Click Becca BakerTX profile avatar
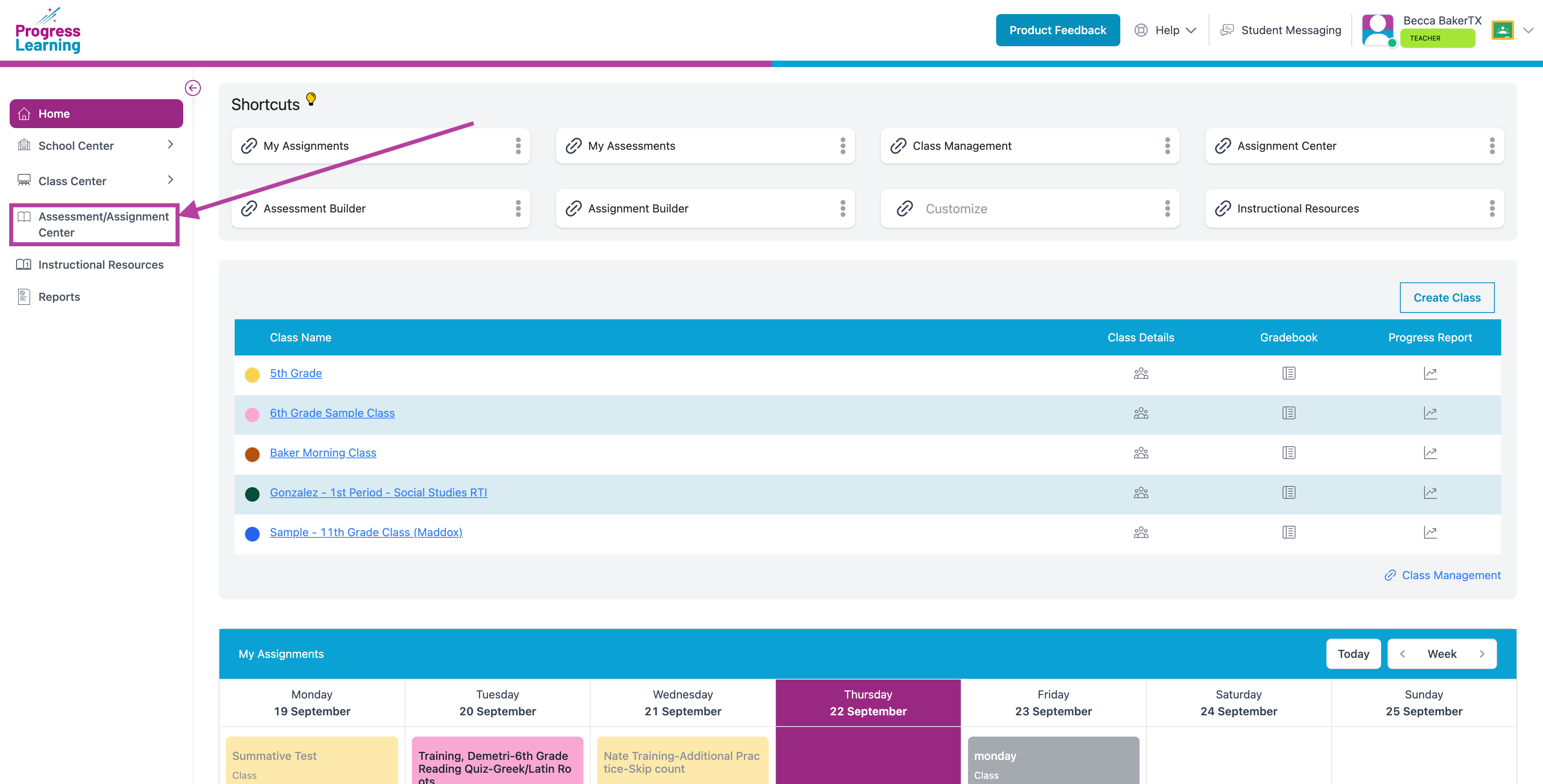Screen dimensions: 1543x784 [x=1378, y=30]
